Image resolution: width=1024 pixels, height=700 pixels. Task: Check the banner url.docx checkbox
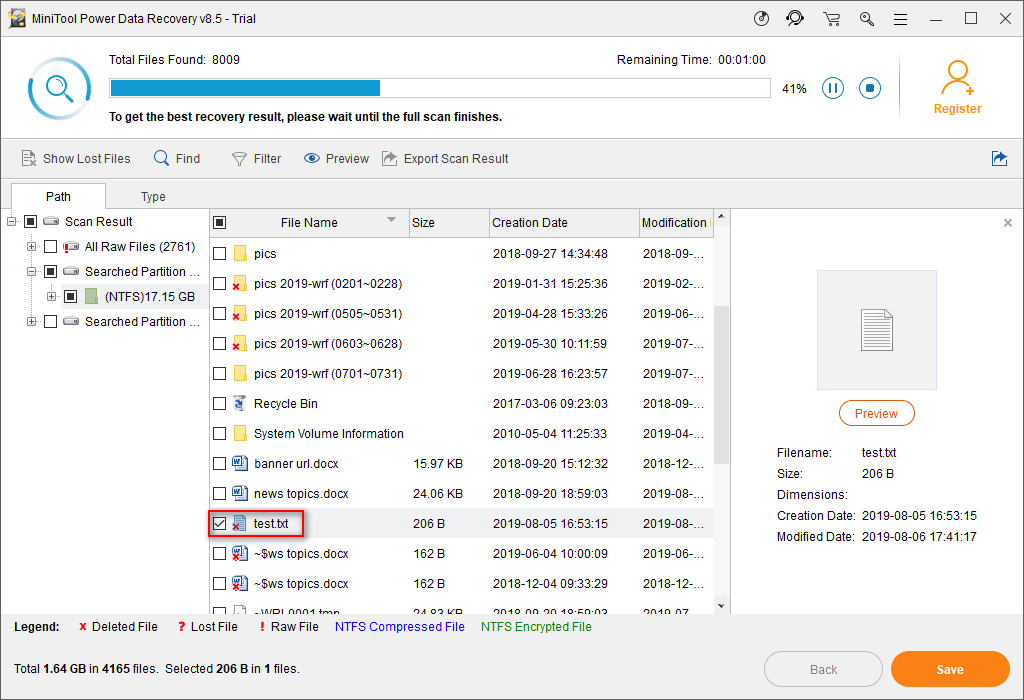point(220,464)
